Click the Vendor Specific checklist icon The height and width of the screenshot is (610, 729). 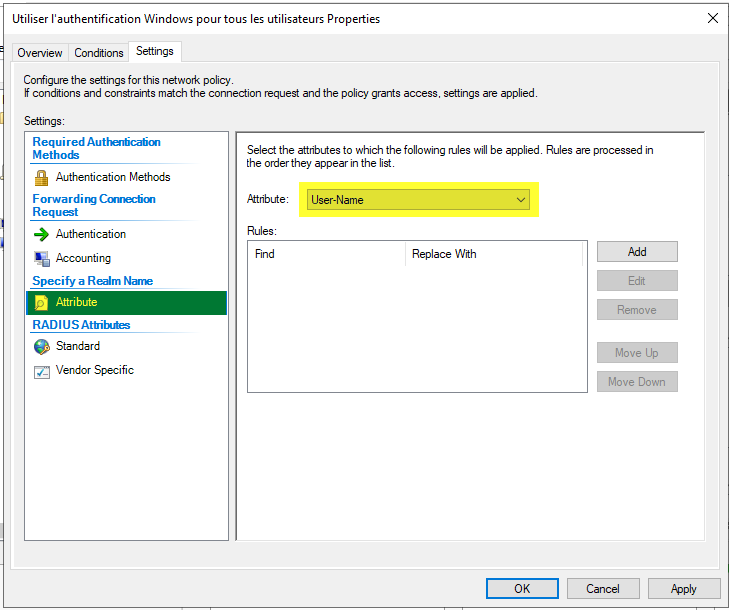coord(41,371)
